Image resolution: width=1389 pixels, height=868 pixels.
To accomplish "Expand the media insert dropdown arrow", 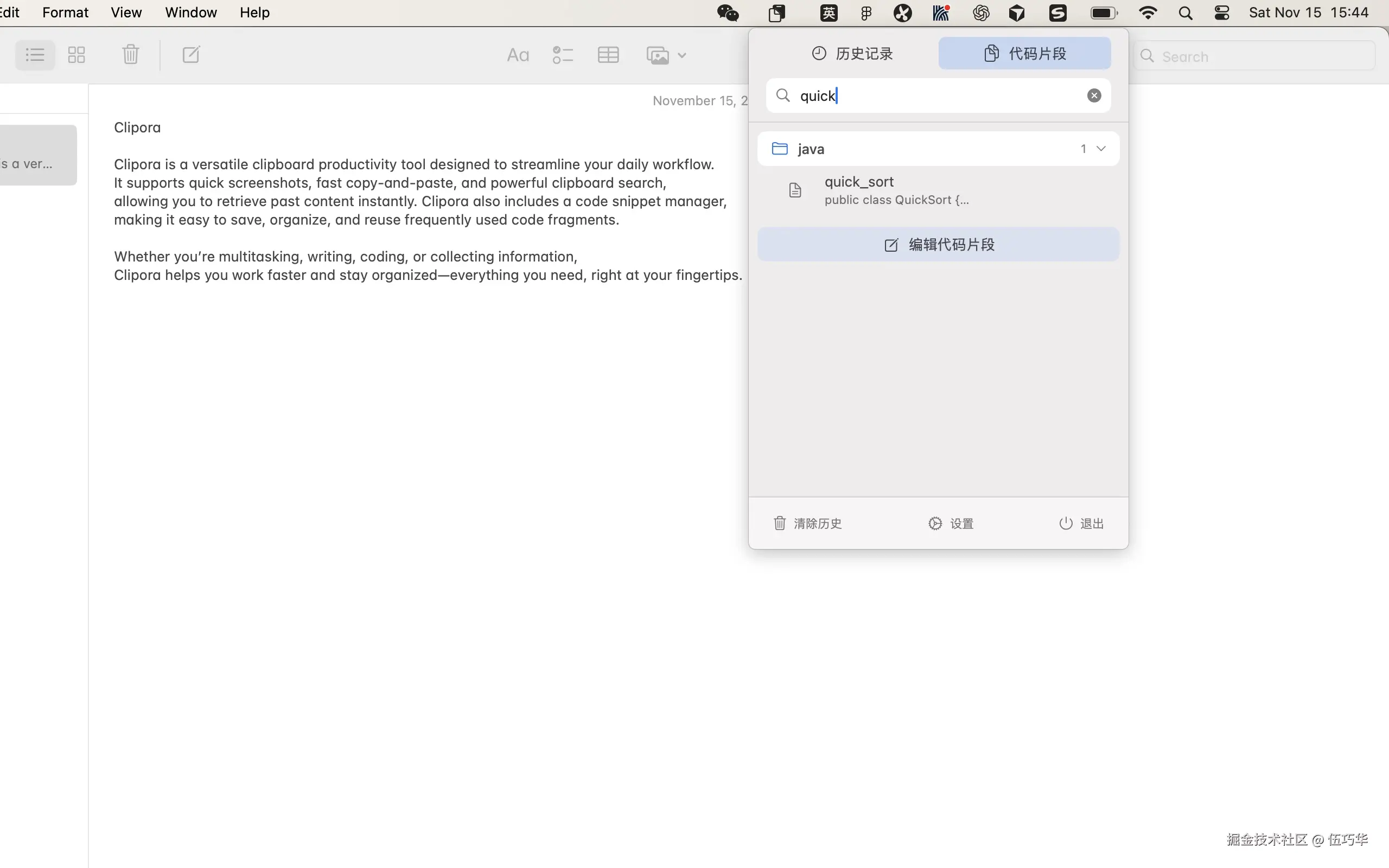I will click(682, 56).
